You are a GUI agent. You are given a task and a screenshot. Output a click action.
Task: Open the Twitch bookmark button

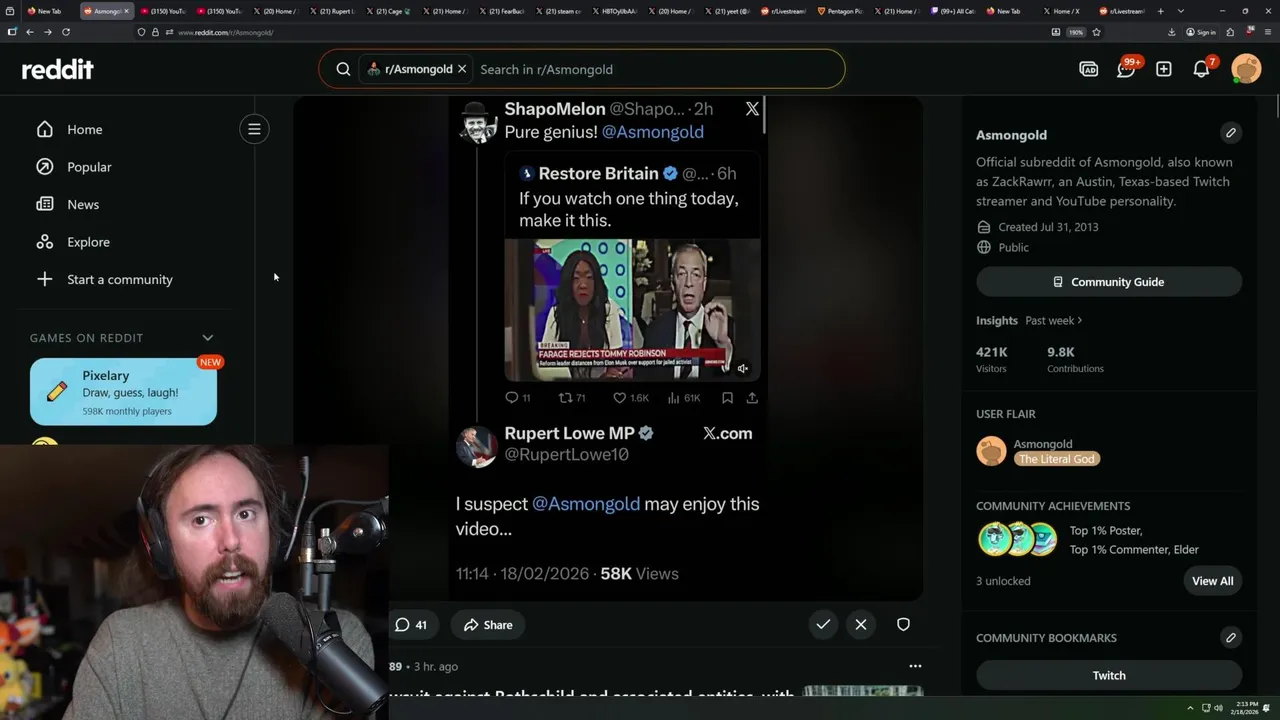point(1109,676)
